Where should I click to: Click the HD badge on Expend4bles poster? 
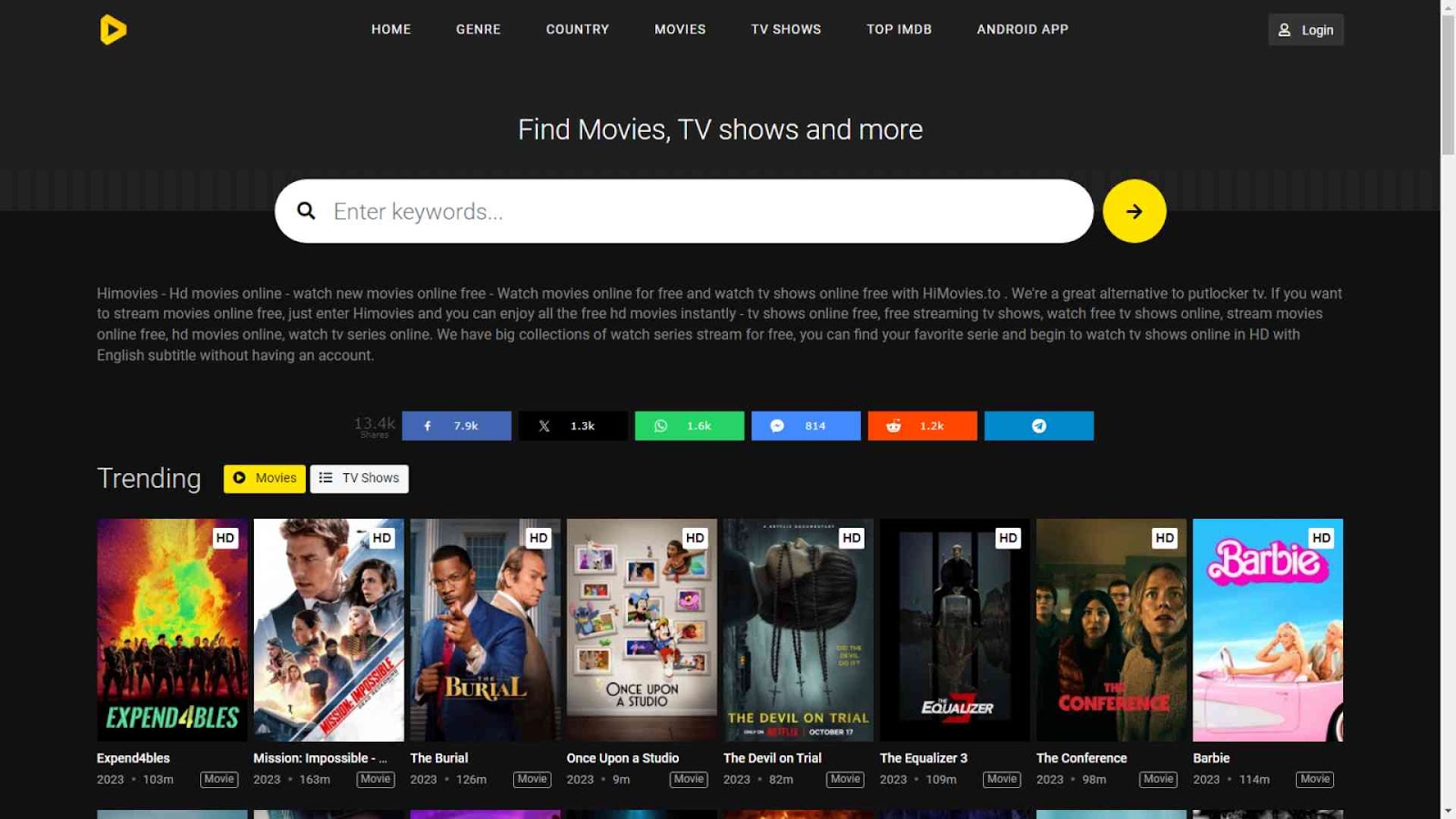pyautogui.click(x=226, y=538)
